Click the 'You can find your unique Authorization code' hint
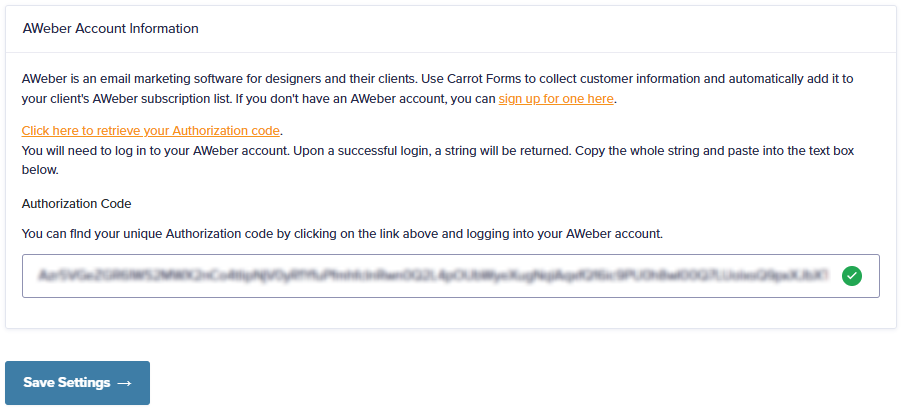This screenshot has height=413, width=906. (x=342, y=234)
